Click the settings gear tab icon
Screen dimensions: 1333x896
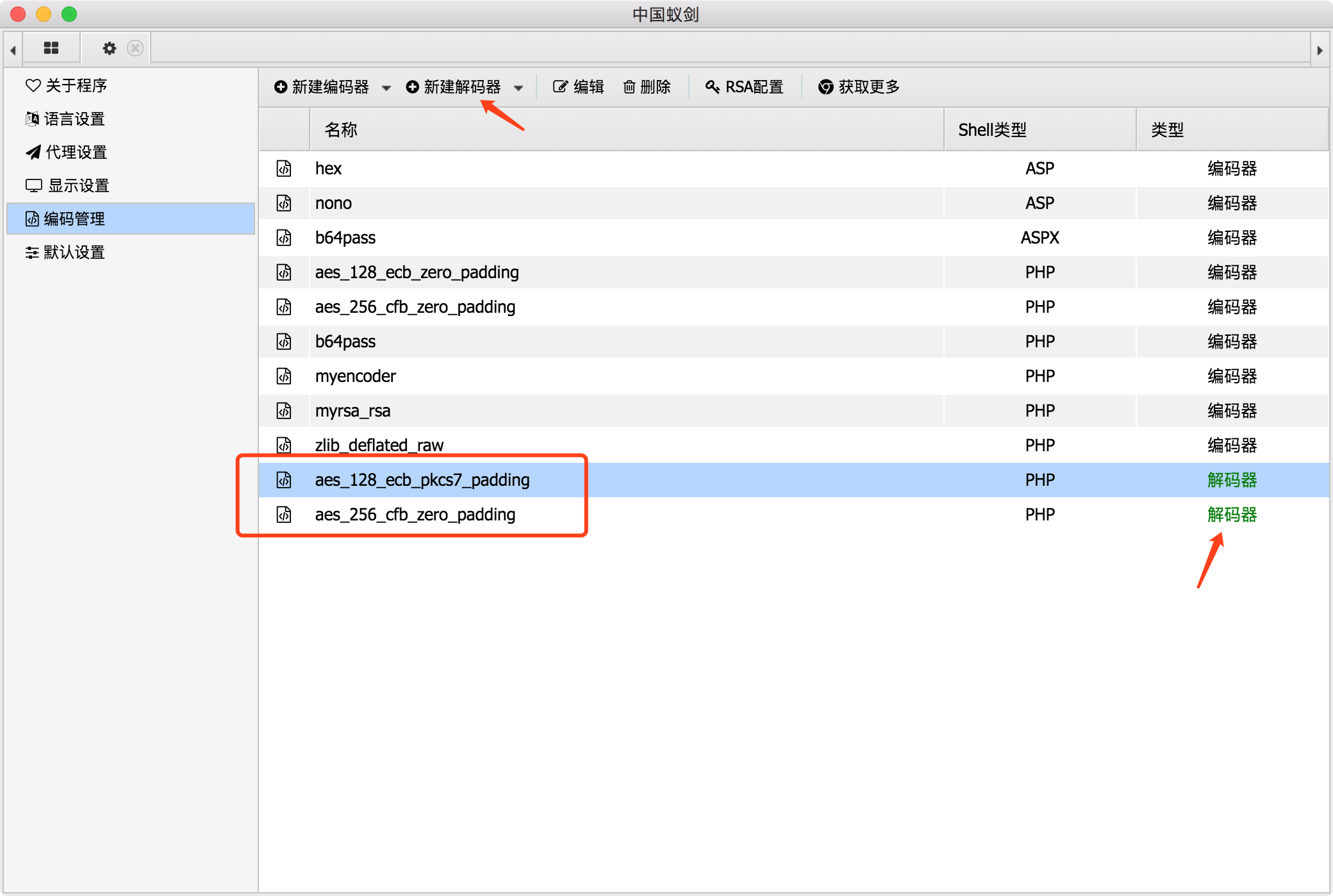110,48
